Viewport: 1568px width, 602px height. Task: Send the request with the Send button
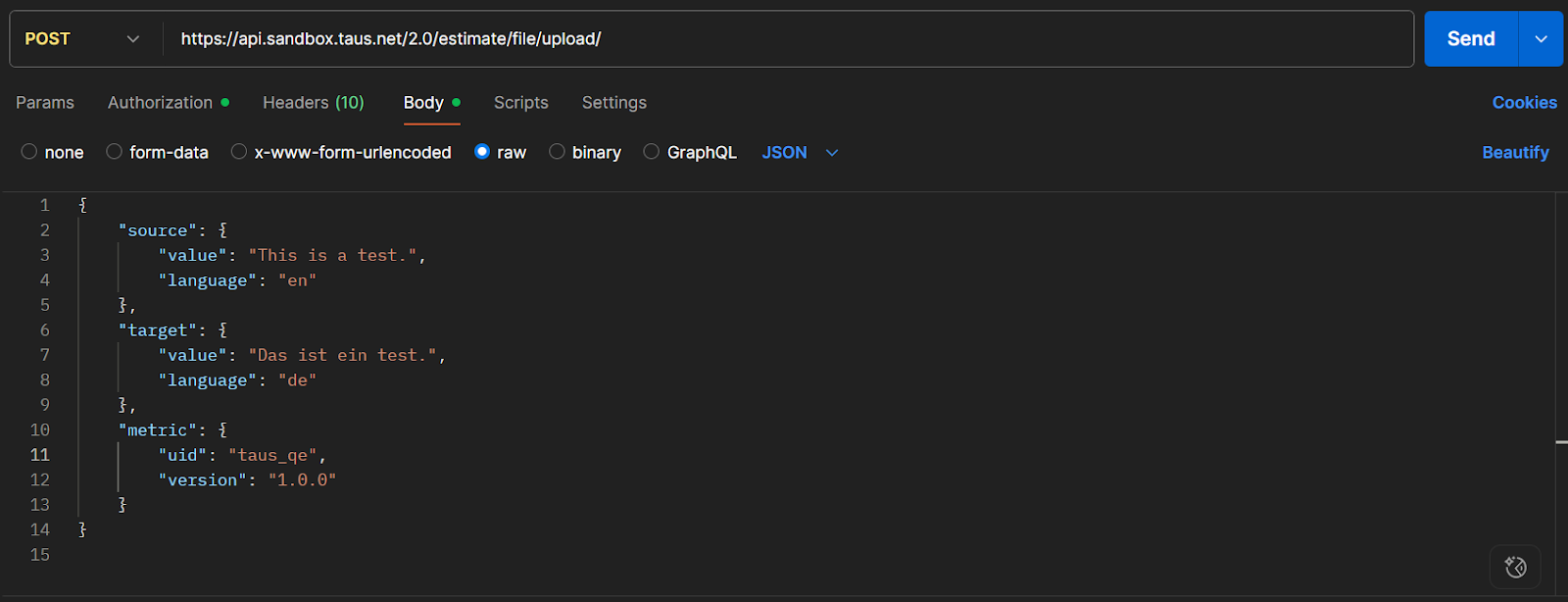tap(1471, 39)
